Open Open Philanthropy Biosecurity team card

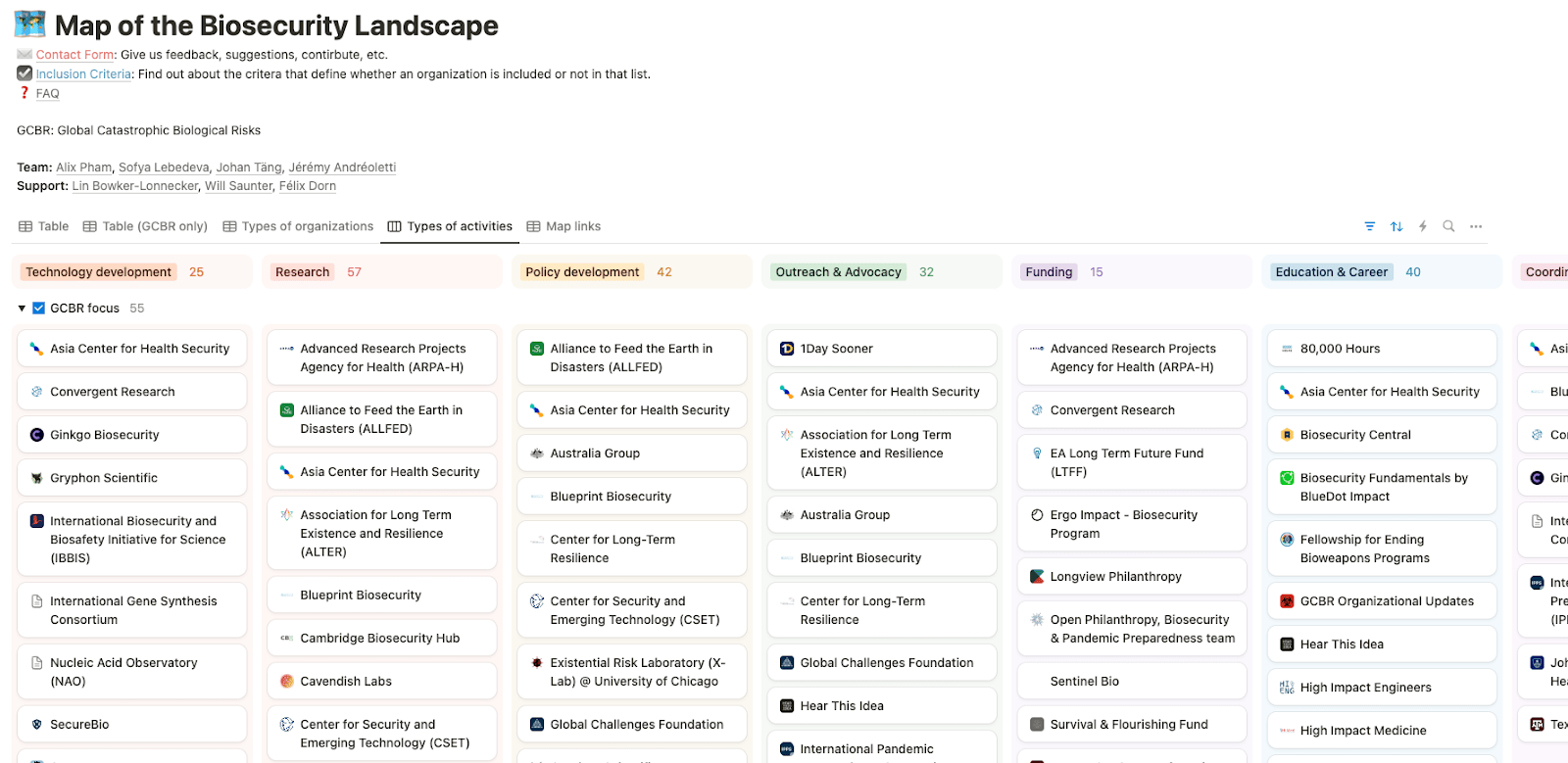coord(1132,629)
